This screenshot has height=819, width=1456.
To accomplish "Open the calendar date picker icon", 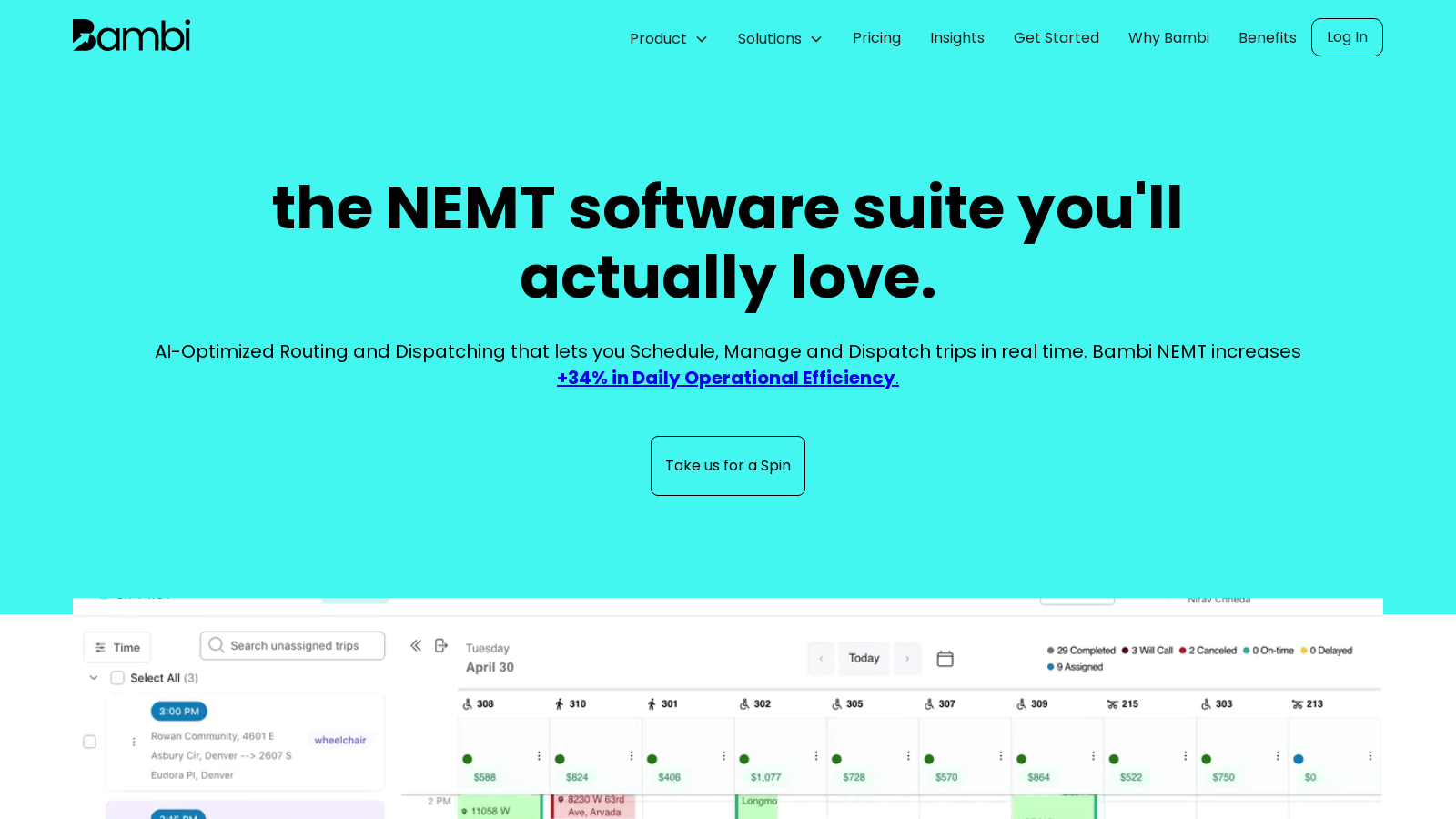I will [945, 659].
